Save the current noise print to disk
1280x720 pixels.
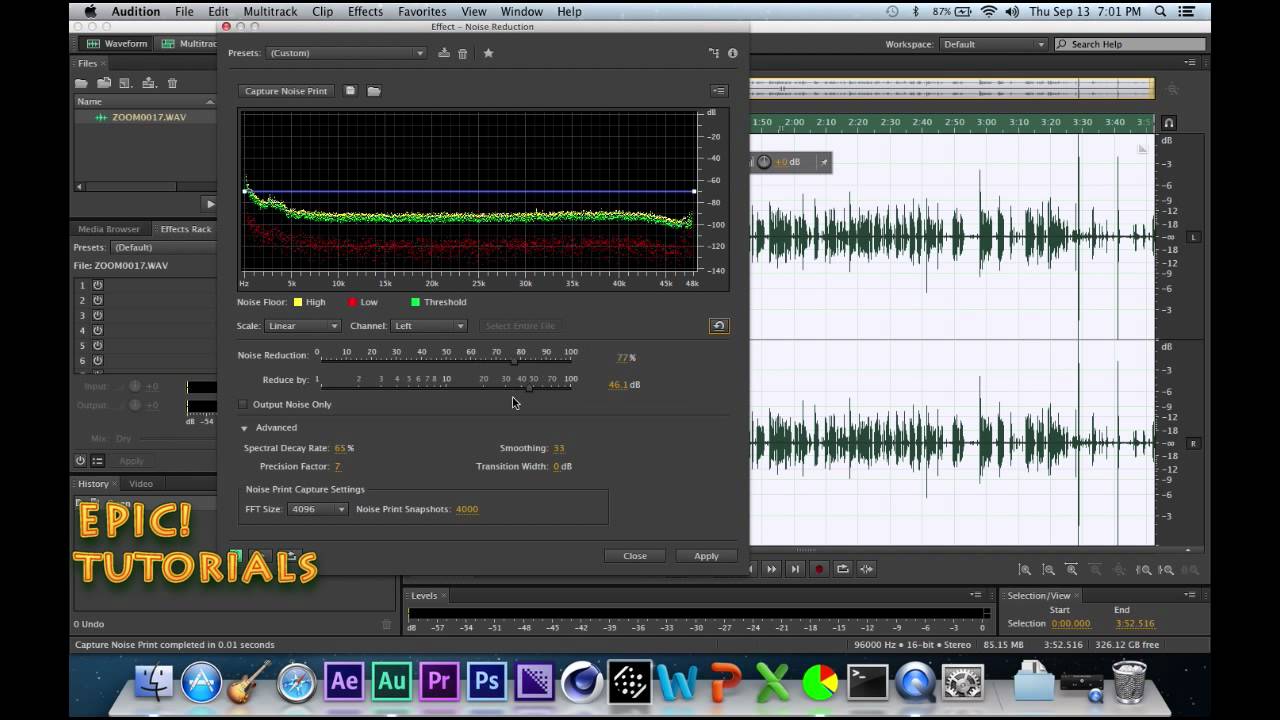pos(350,91)
